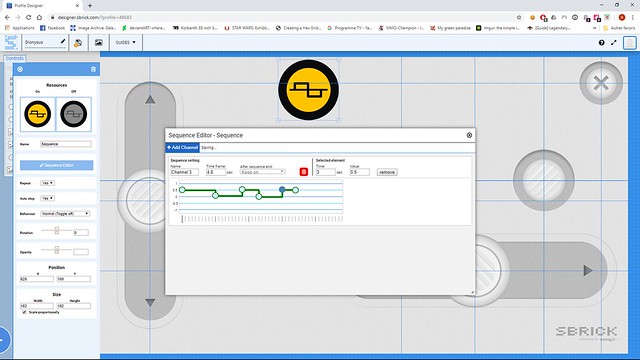Select the vertical slider knob on canvas

[143, 201]
